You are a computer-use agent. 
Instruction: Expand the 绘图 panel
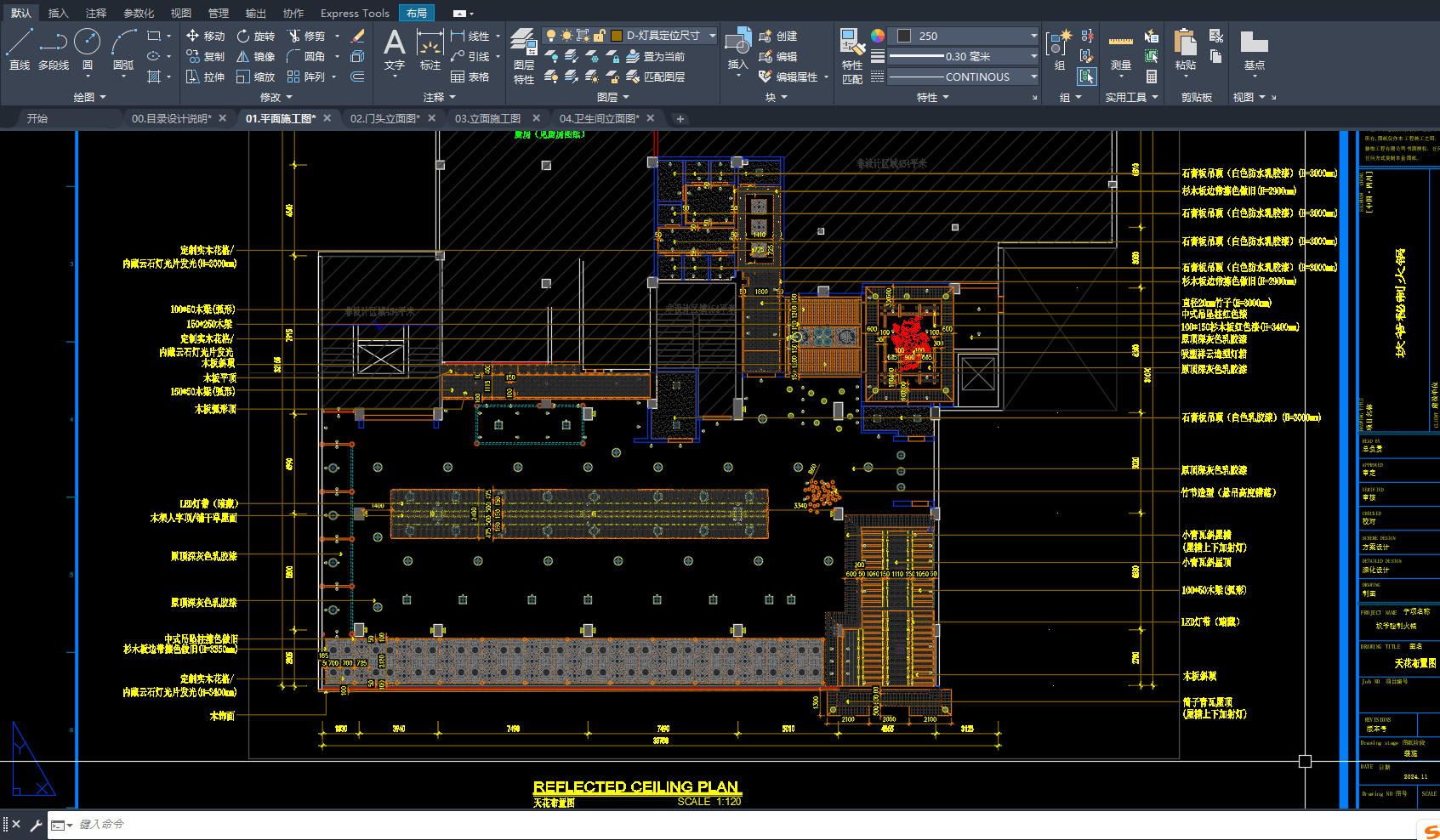[90, 97]
